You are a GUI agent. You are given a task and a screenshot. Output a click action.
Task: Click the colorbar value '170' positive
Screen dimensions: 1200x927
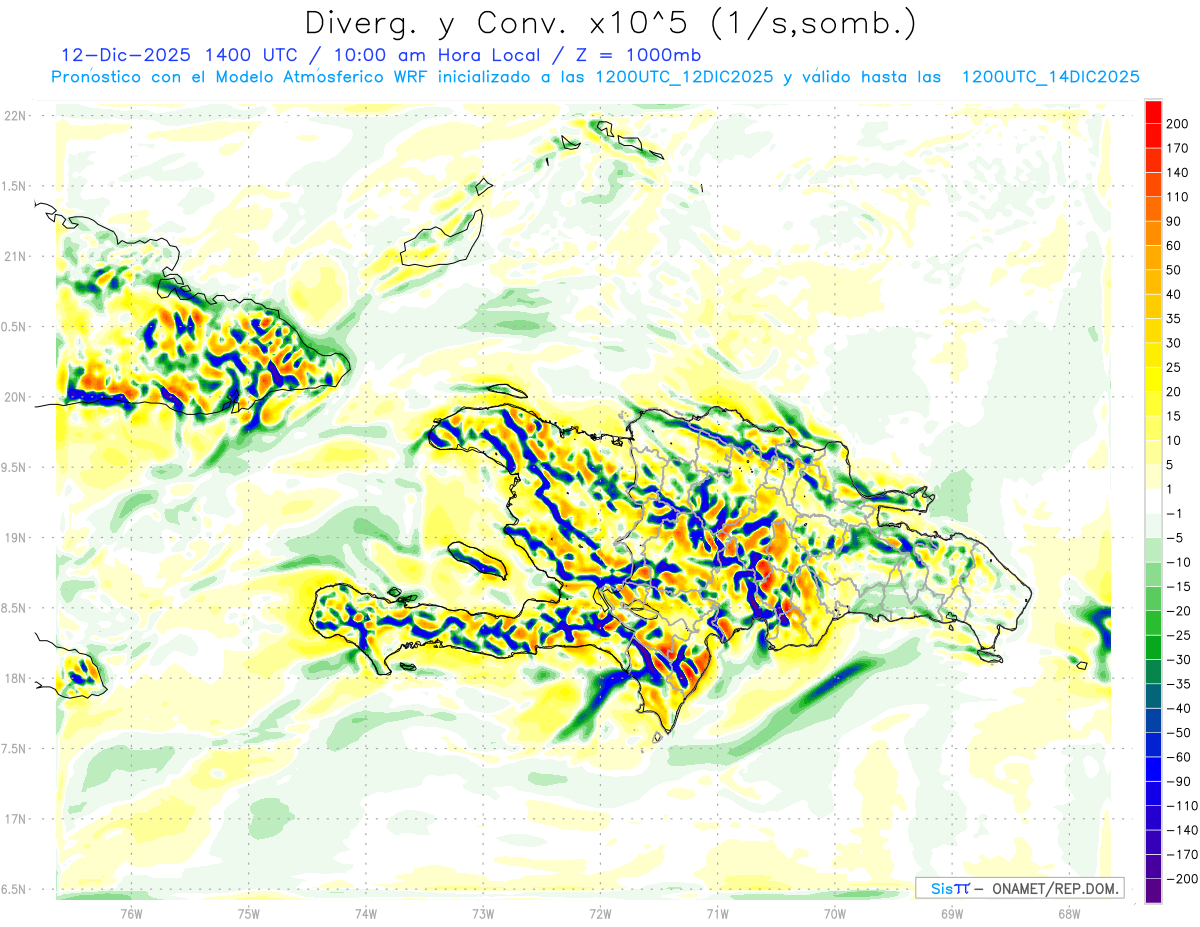[x=1177, y=148]
